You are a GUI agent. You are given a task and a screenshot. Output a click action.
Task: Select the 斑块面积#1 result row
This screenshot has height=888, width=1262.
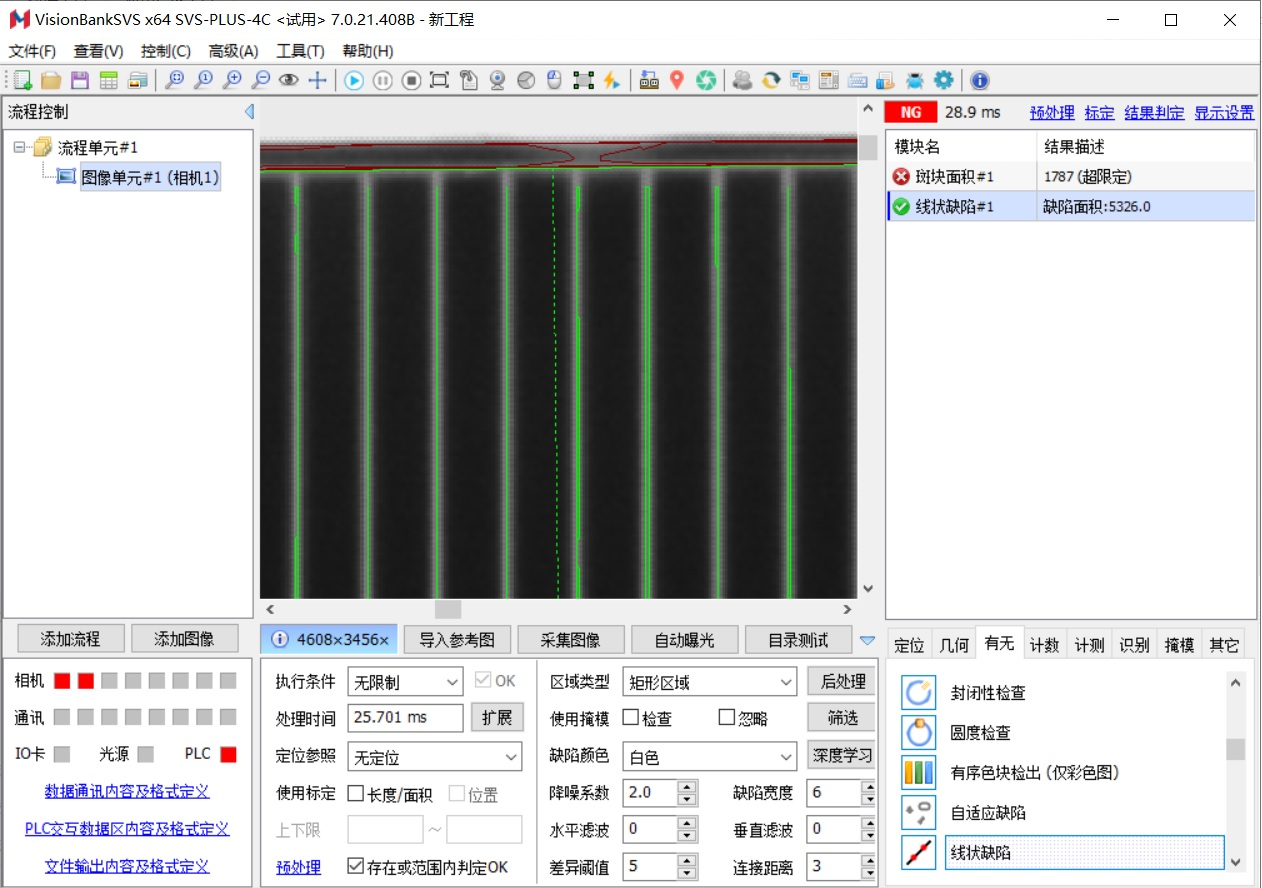point(1070,177)
